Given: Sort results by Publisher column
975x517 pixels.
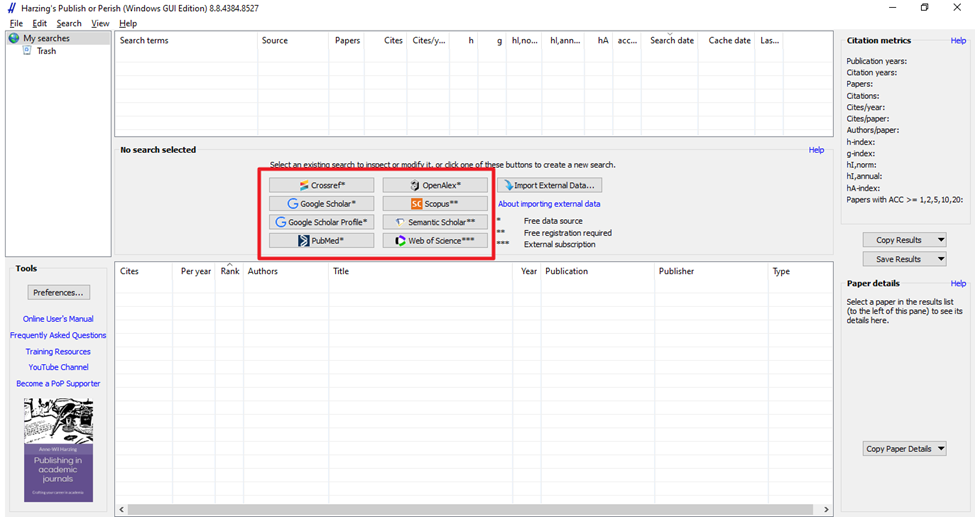Looking at the screenshot, I should [x=712, y=271].
